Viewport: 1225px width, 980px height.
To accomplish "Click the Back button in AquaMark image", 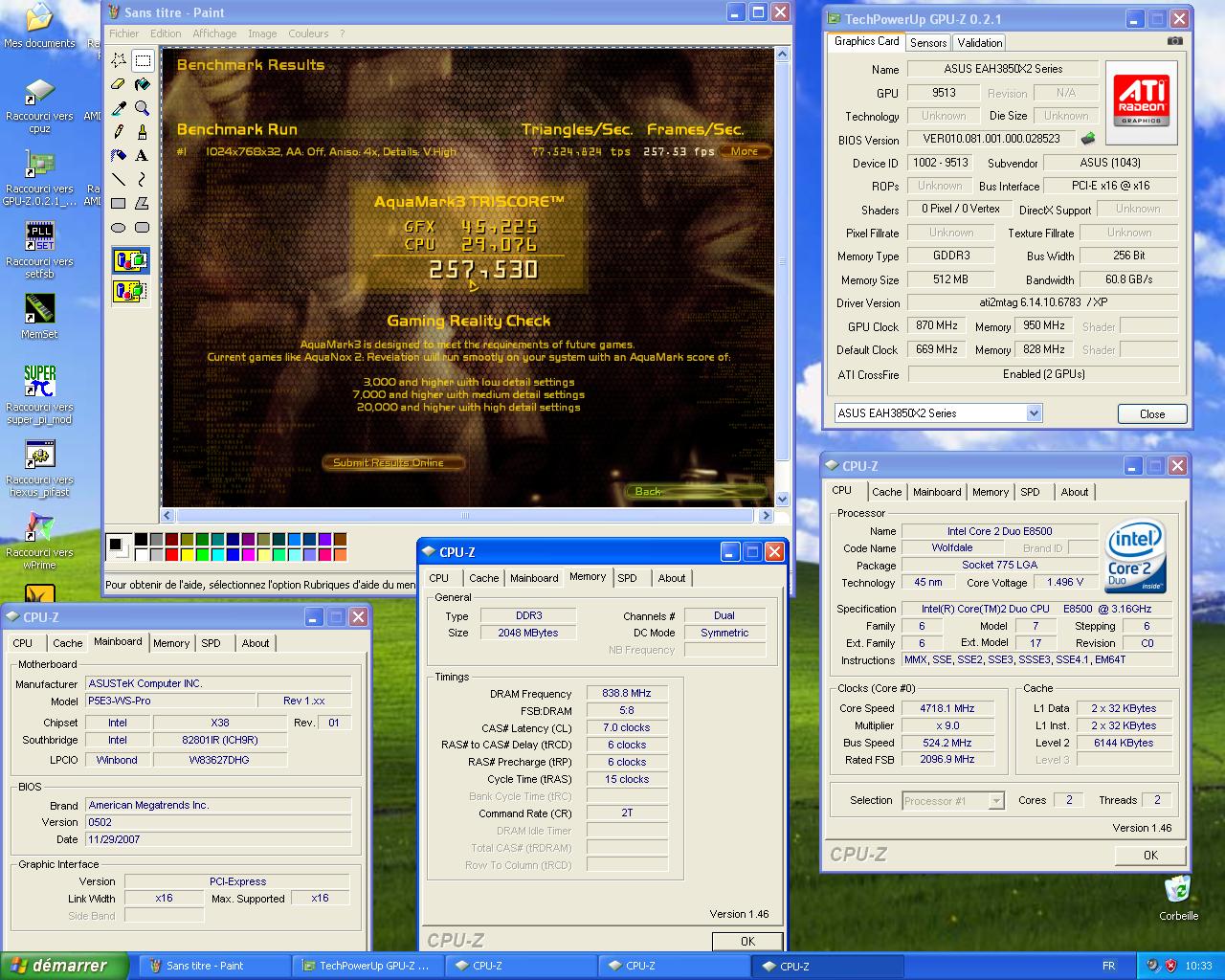I will click(695, 491).
